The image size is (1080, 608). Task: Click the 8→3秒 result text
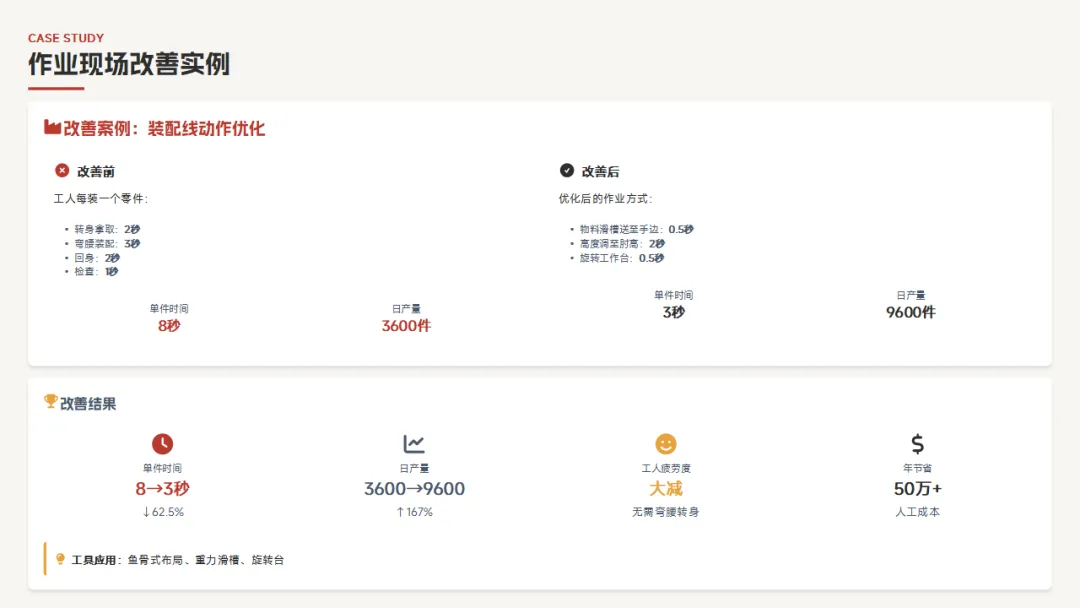coord(162,489)
